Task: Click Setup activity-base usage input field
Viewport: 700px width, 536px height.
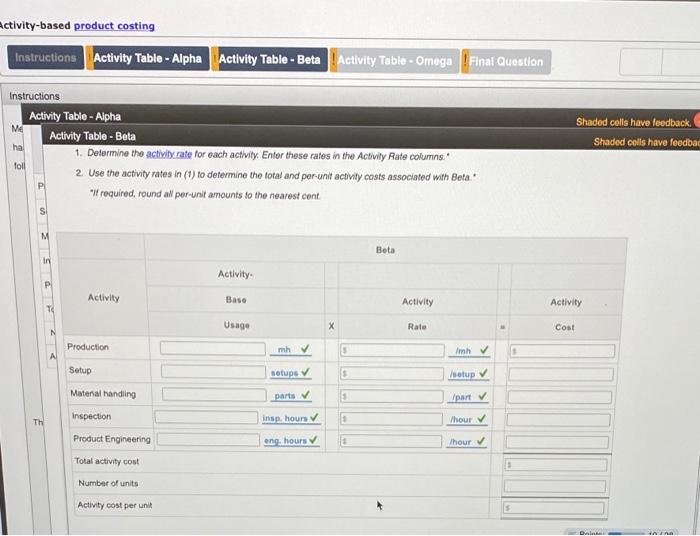Action: click(213, 371)
